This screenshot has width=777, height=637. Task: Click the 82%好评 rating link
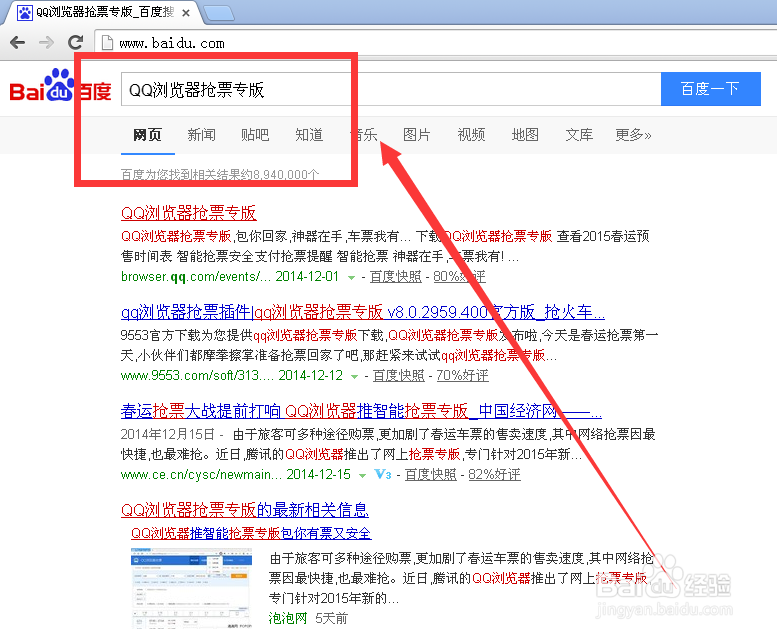click(x=495, y=474)
